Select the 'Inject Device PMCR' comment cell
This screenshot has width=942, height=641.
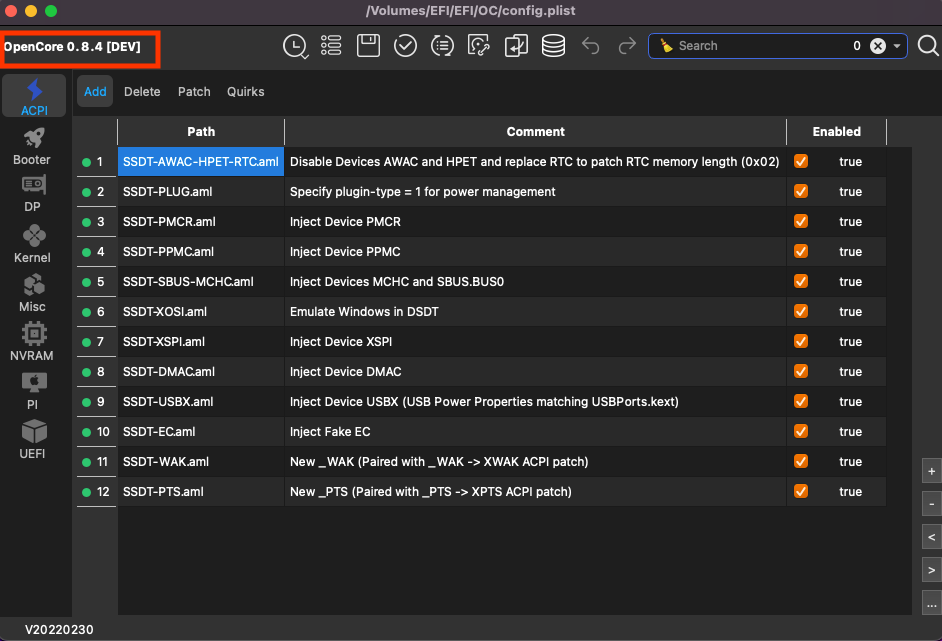(535, 222)
